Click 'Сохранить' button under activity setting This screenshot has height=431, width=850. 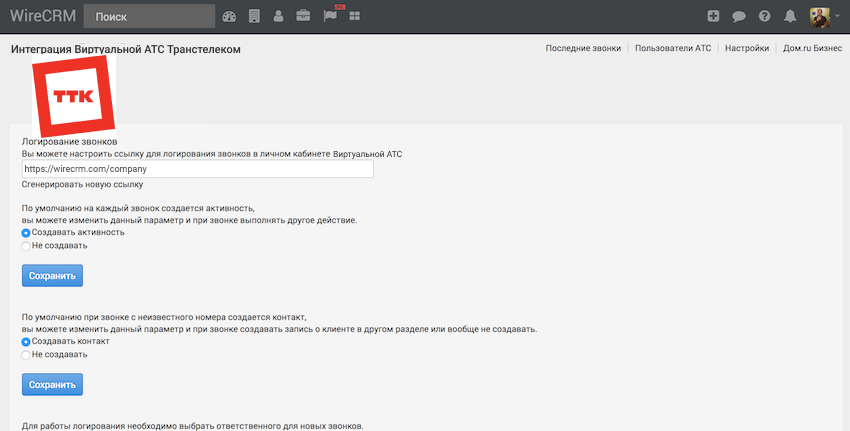(52, 275)
